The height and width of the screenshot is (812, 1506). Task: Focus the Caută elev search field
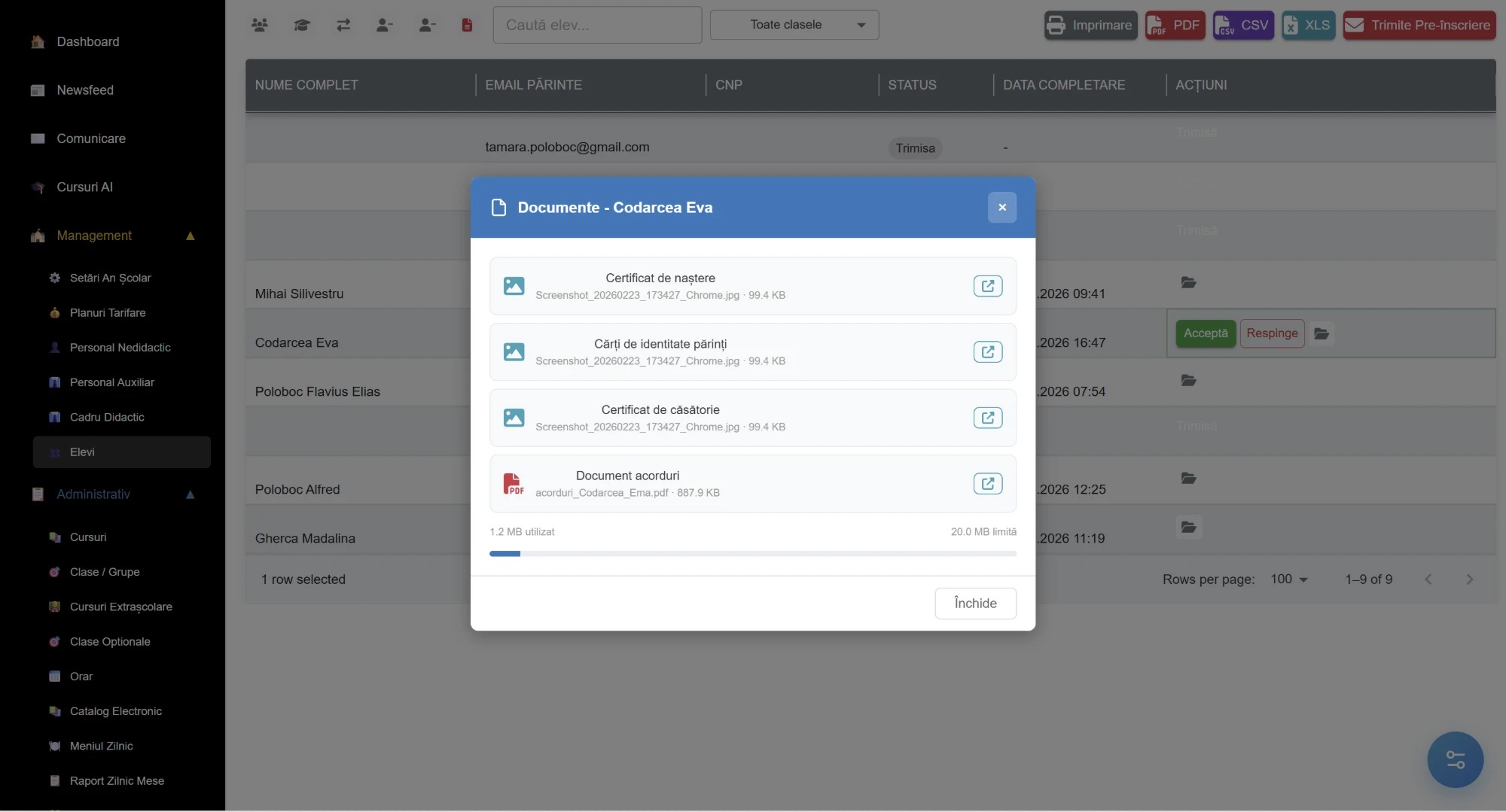point(597,25)
